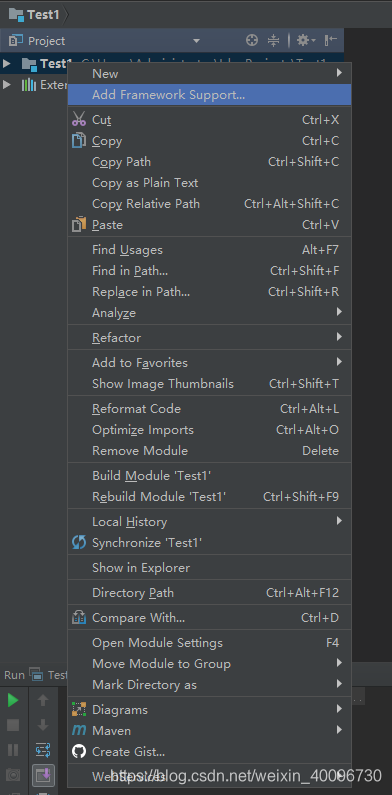Click the Maven m icon
The image size is (392, 795).
click(x=79, y=731)
